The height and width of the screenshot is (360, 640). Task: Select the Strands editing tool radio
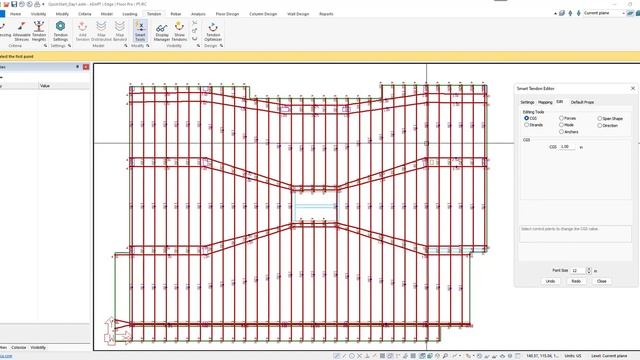[527, 125]
